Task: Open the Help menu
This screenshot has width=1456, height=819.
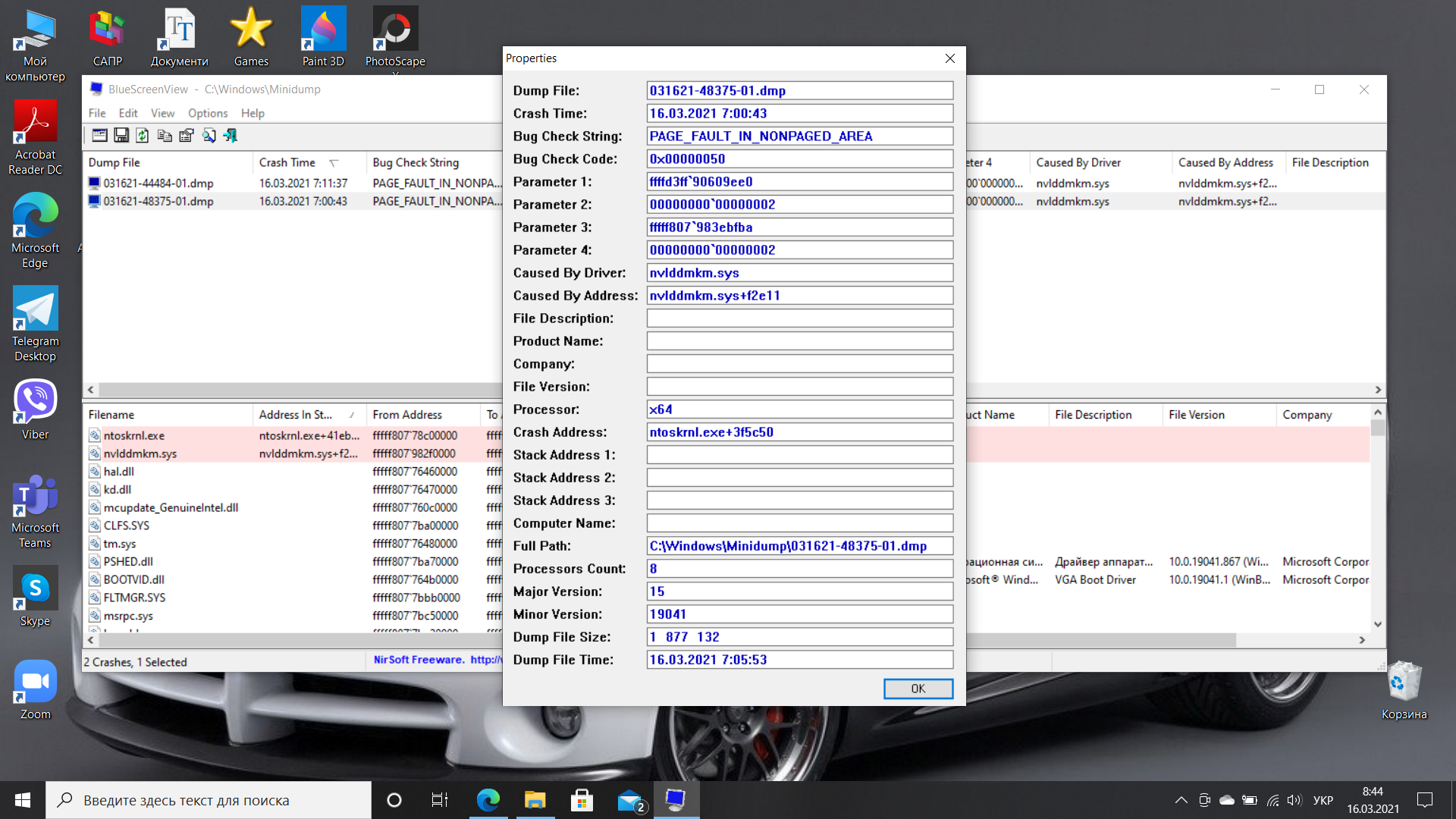Action: tap(253, 113)
